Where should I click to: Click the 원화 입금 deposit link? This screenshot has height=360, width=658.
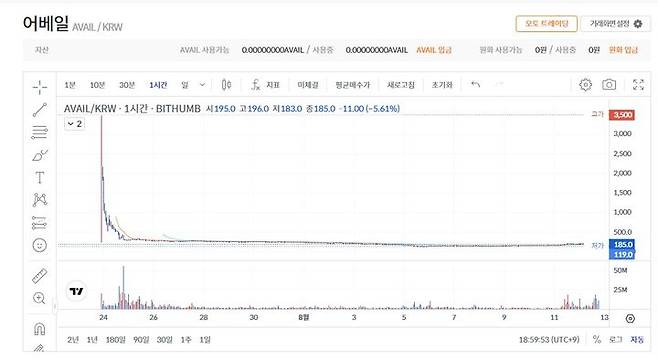tap(623, 50)
